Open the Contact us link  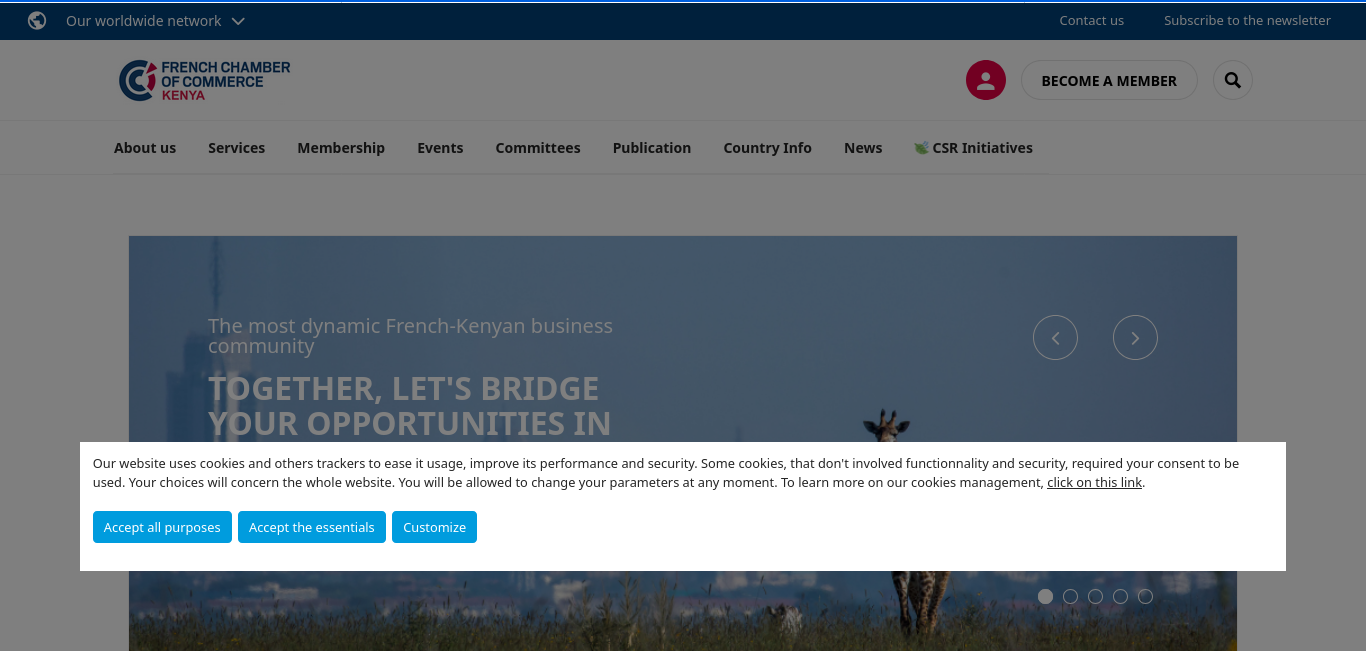1092,20
